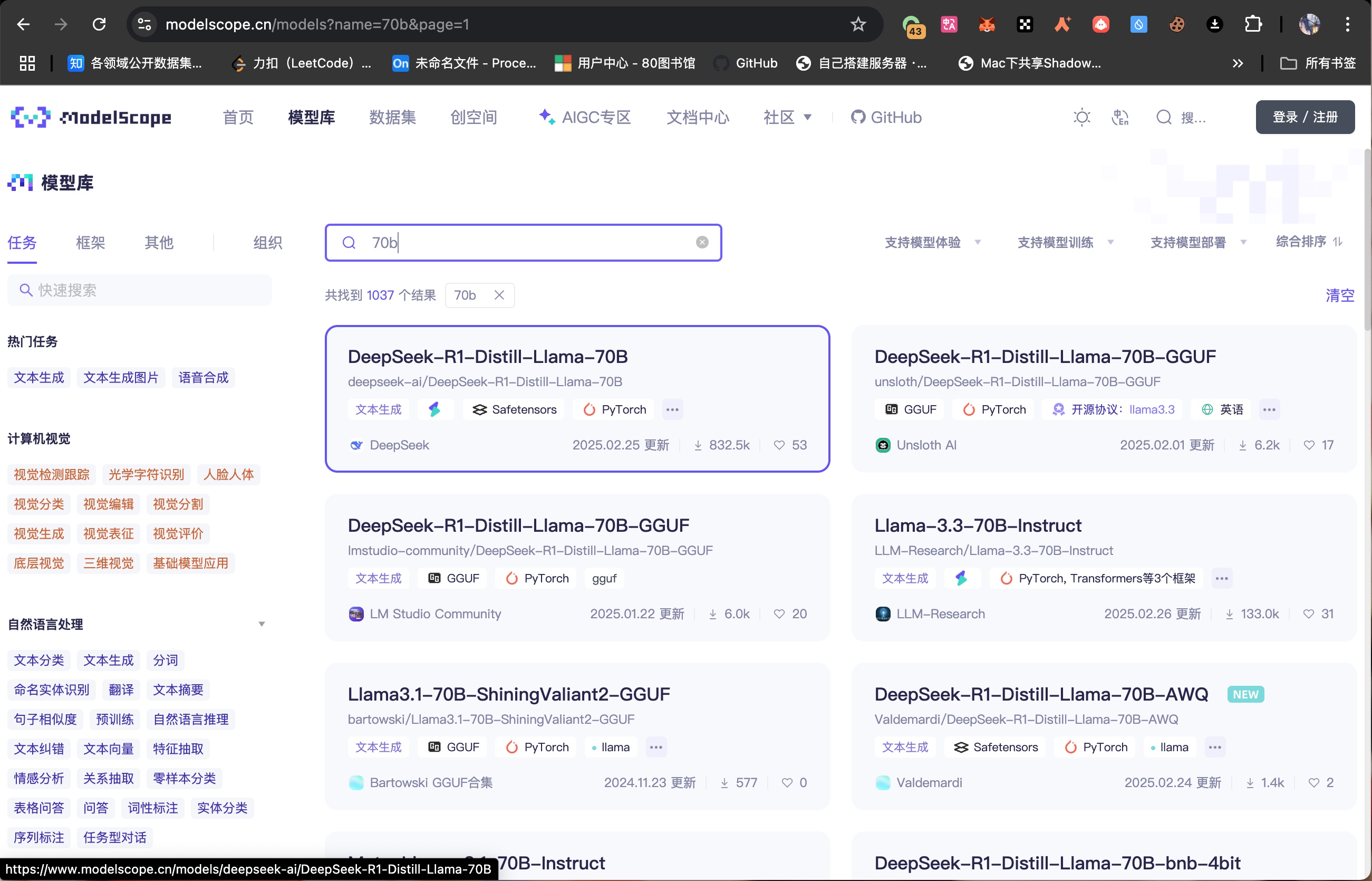
Task: Click the 快速搜索 quick search field
Action: click(x=140, y=290)
